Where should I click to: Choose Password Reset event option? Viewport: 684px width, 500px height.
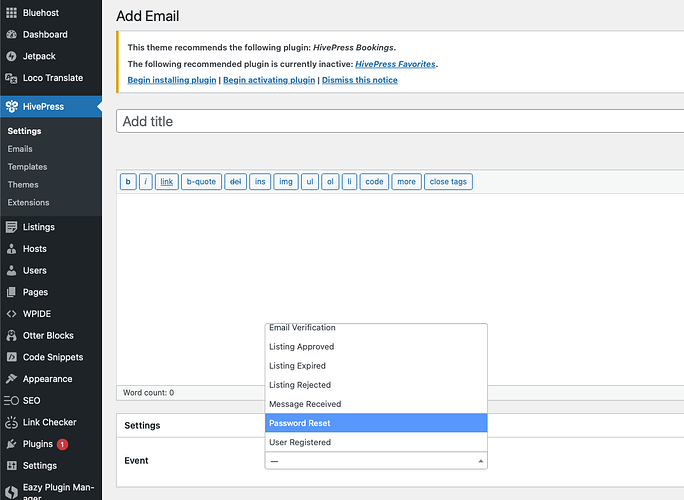pyautogui.click(x=376, y=423)
